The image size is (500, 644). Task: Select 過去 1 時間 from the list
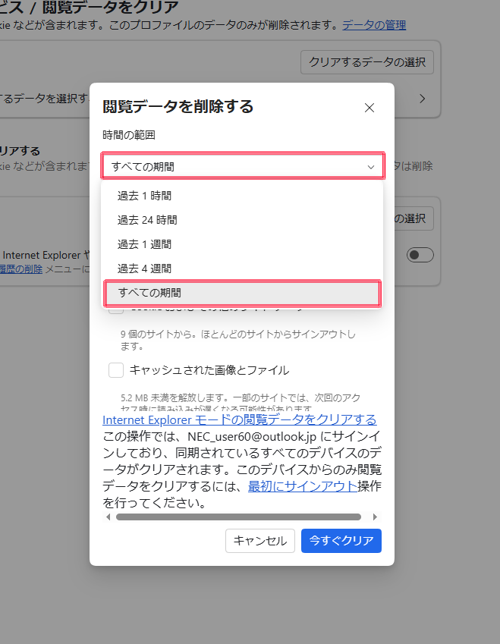(242, 196)
